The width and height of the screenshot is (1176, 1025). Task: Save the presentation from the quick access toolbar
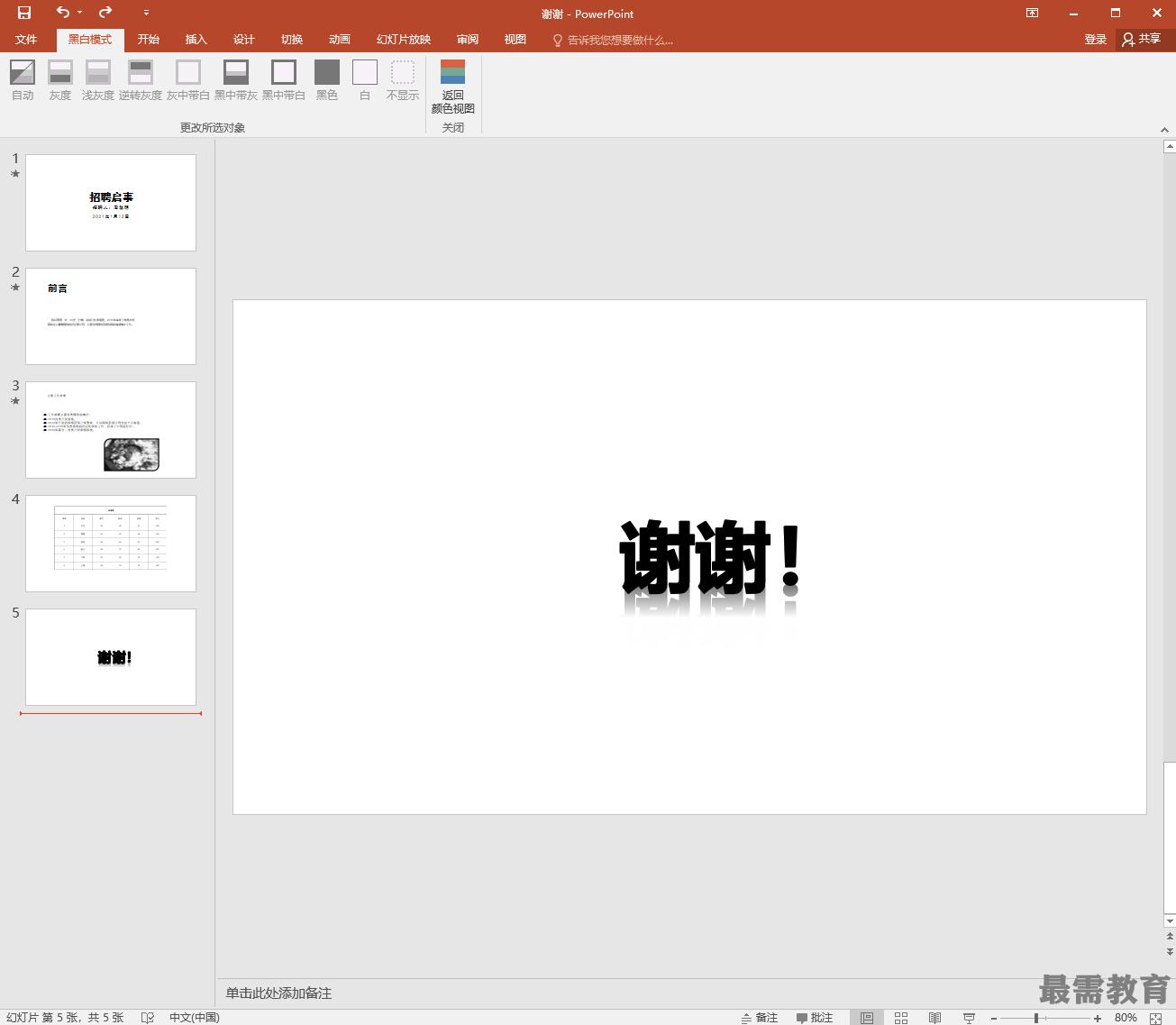point(24,13)
